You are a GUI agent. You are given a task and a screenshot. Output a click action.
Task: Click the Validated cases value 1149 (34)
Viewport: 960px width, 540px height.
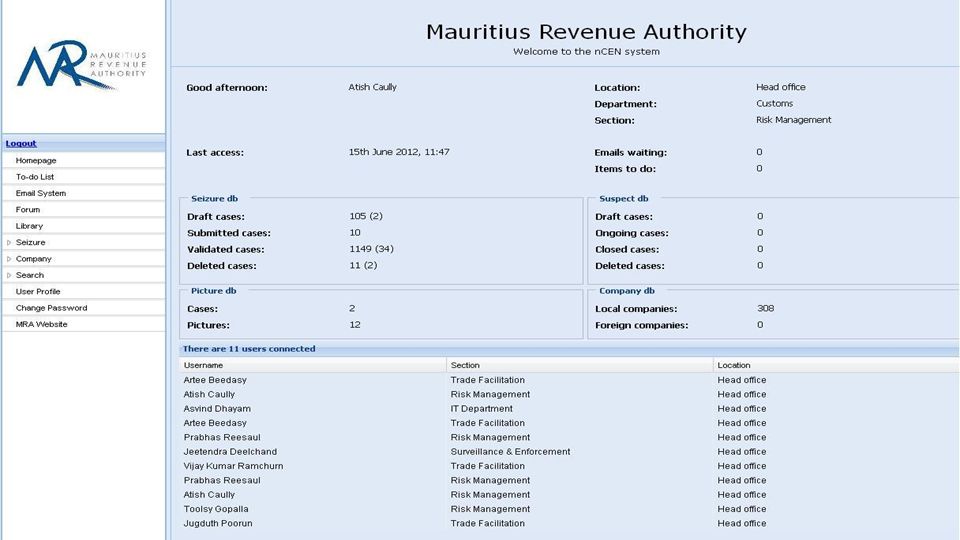[x=371, y=249]
